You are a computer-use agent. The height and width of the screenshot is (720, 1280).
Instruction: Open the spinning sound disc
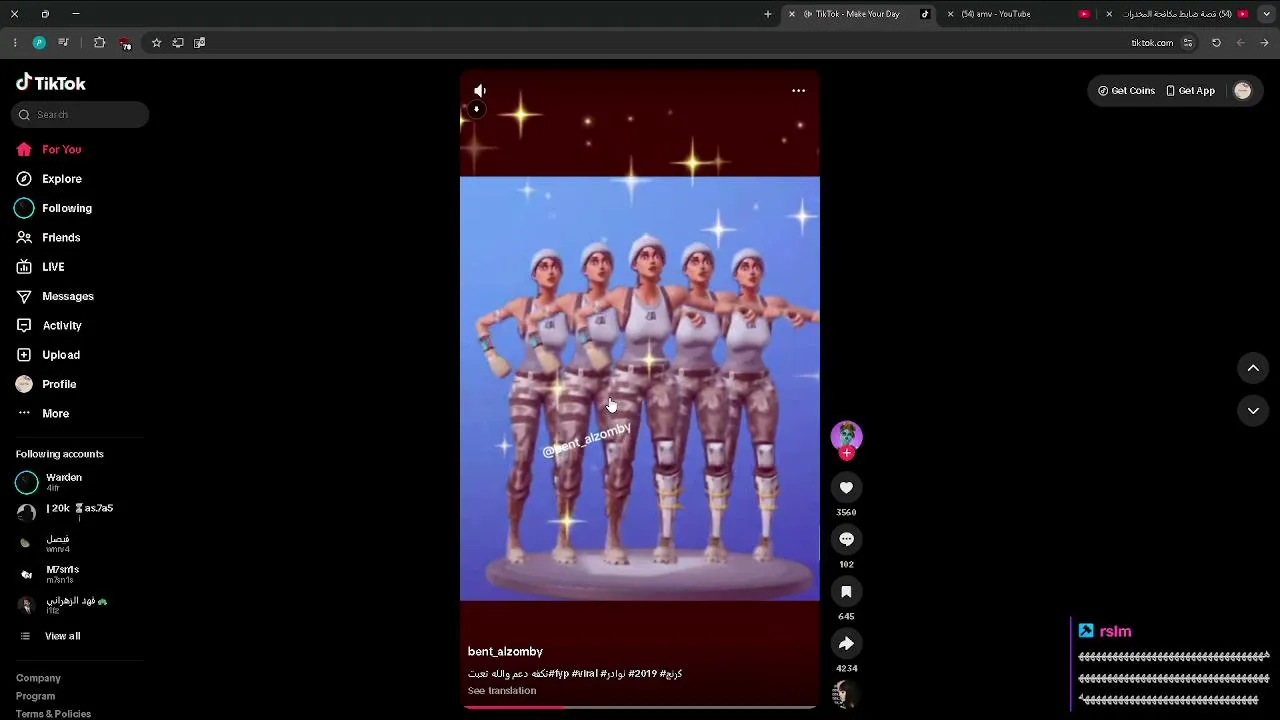click(846, 694)
